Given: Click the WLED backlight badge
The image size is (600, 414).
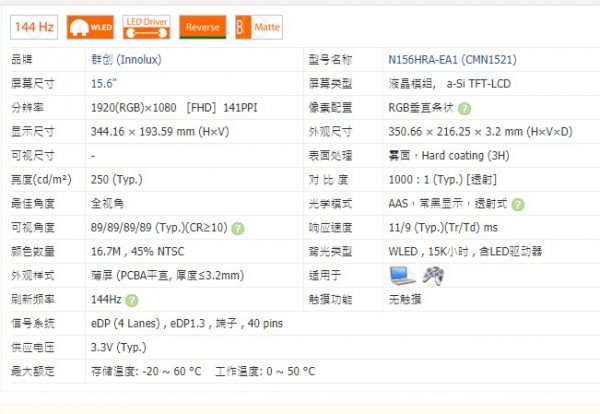Looking at the screenshot, I should click(x=90, y=27).
